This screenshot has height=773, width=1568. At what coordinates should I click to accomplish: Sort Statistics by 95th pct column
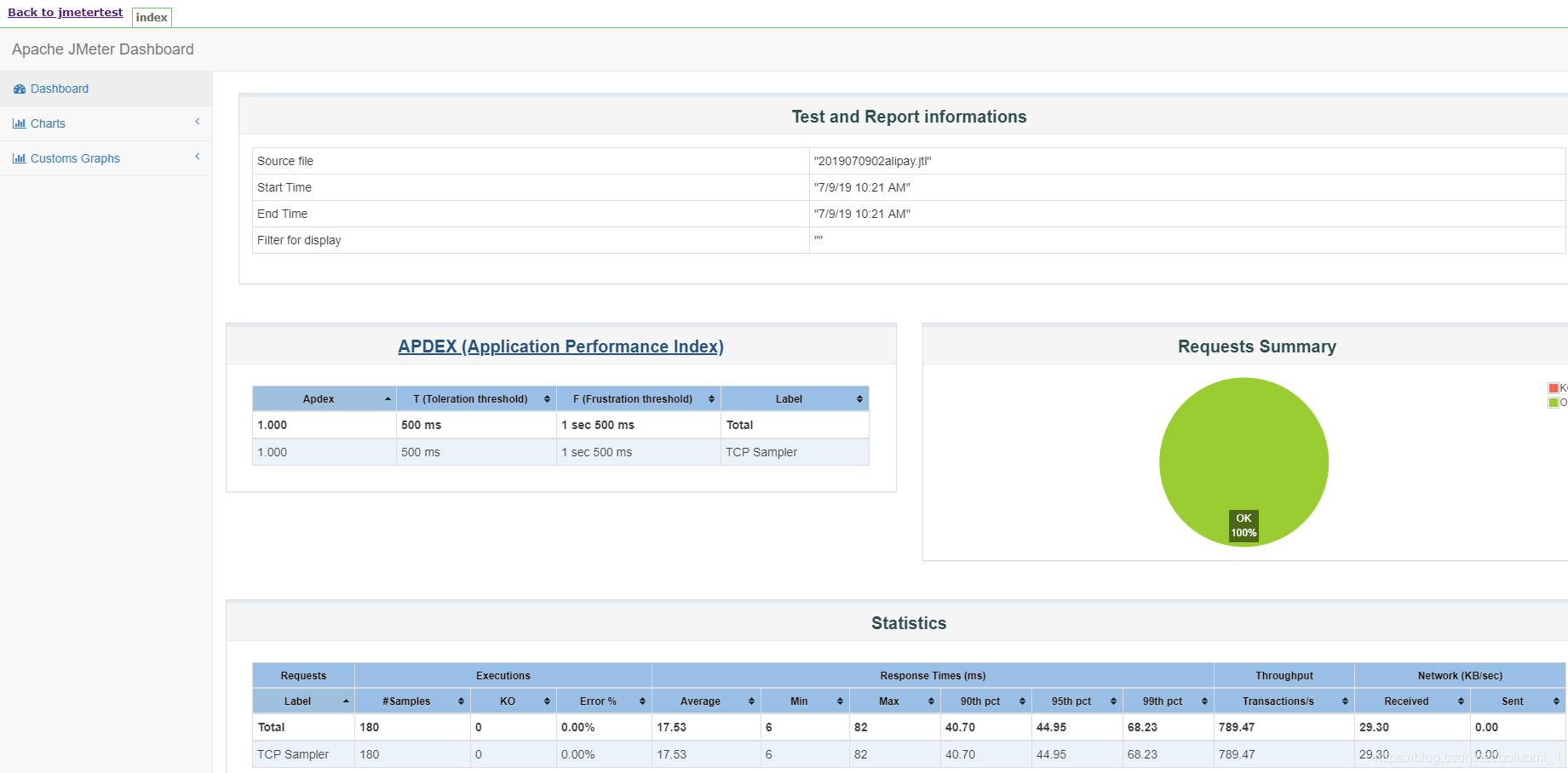click(1077, 701)
